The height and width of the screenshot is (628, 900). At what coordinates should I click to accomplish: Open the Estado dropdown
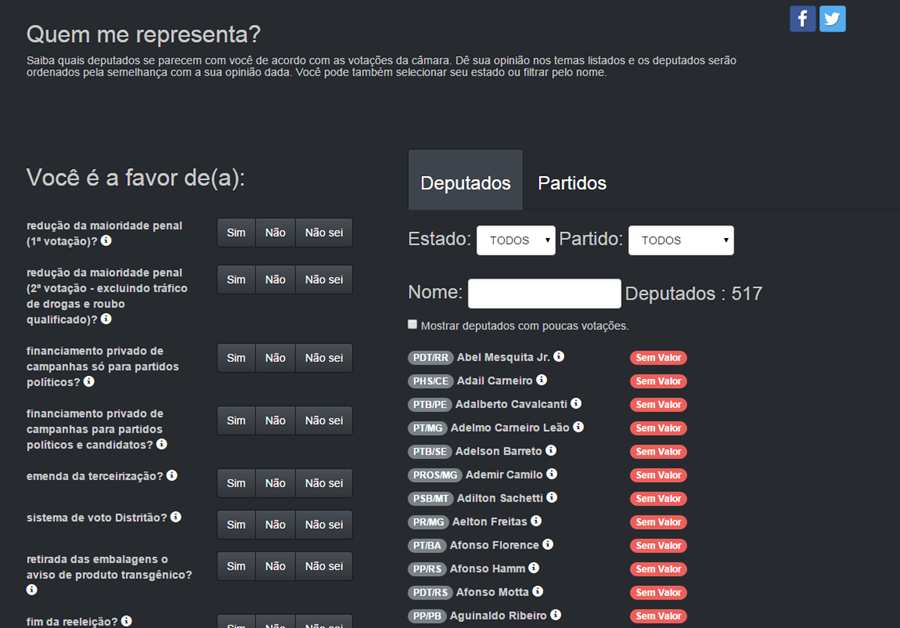[515, 240]
